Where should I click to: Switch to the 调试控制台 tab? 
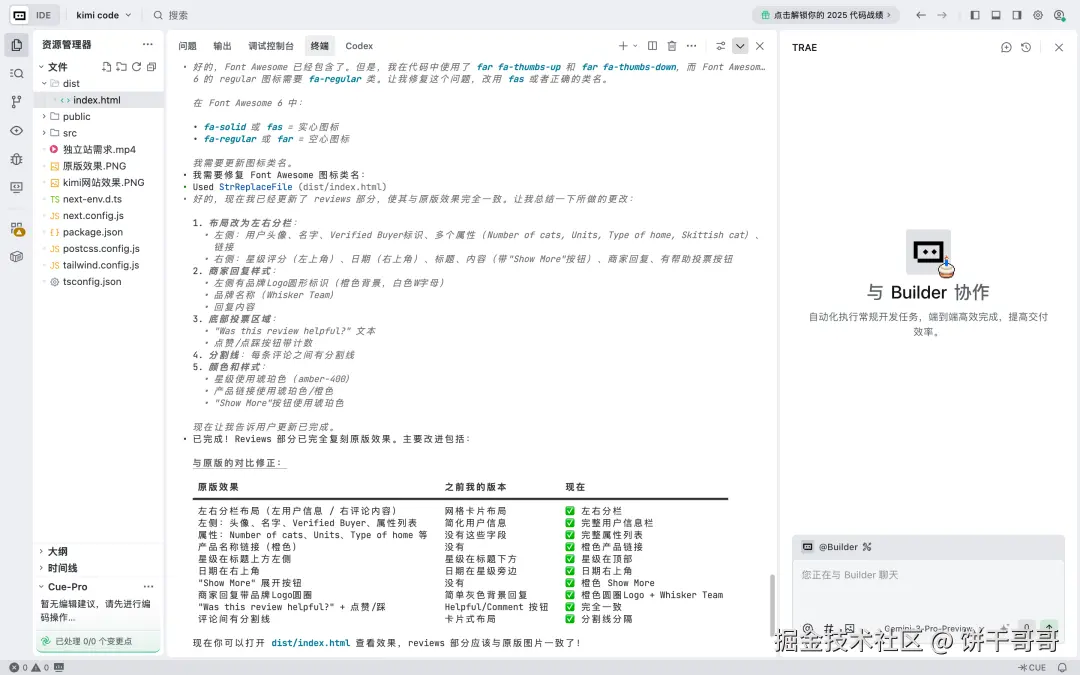point(271,46)
